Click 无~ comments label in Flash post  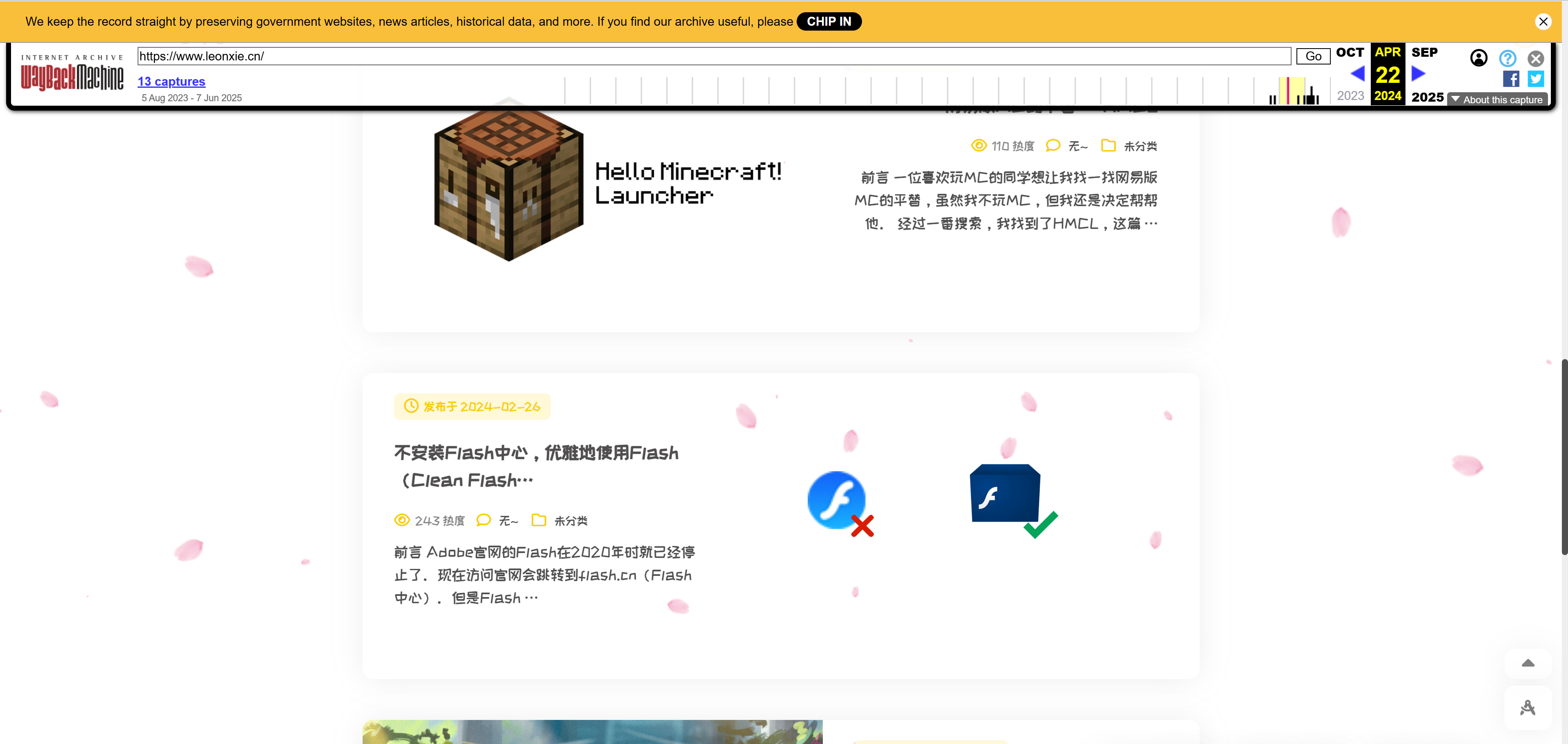[508, 521]
